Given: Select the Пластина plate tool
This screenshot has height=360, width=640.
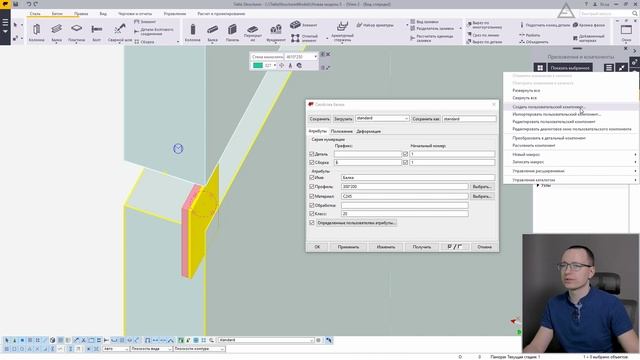Looking at the screenshot, I should (76, 32).
